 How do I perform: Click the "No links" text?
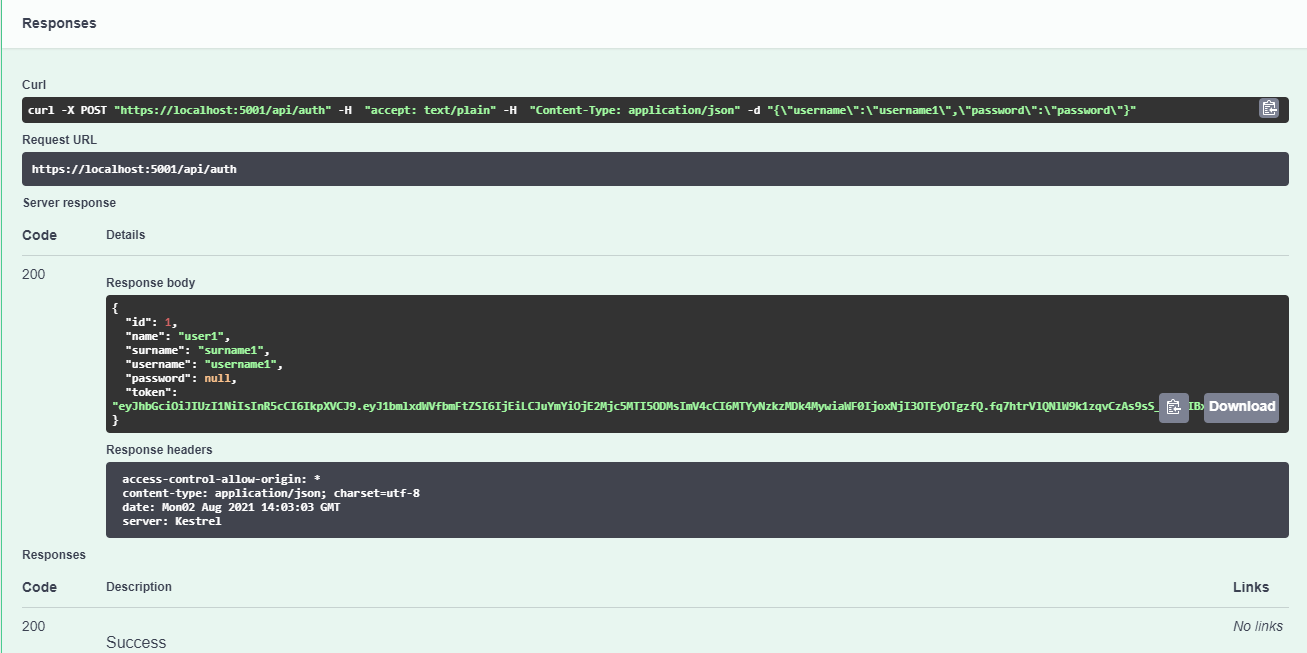[1258, 626]
